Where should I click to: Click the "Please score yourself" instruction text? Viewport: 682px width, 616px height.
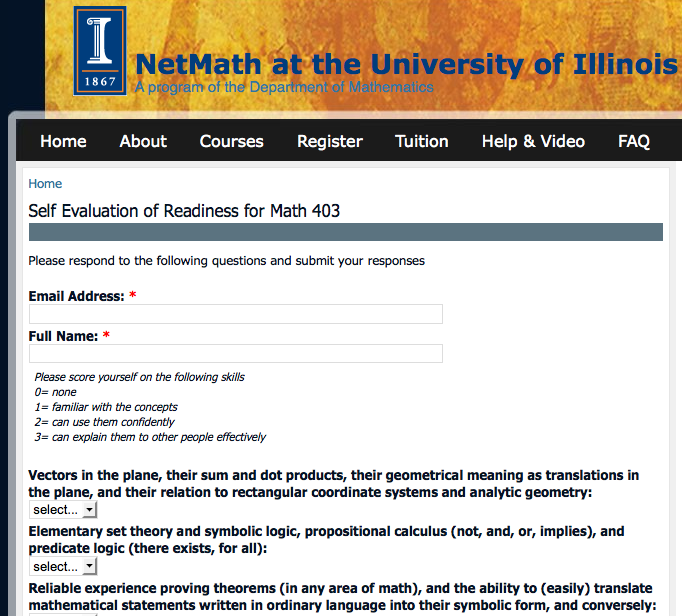click(139, 377)
